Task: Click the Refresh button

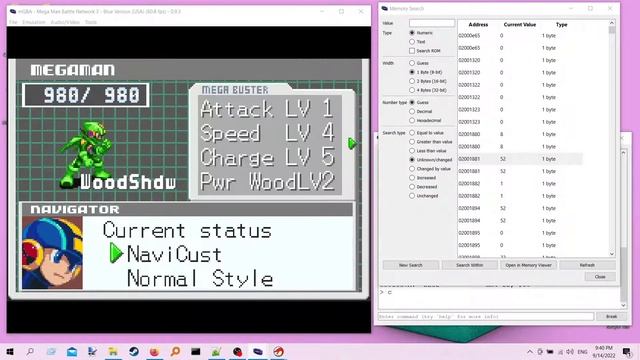Action: point(587,265)
